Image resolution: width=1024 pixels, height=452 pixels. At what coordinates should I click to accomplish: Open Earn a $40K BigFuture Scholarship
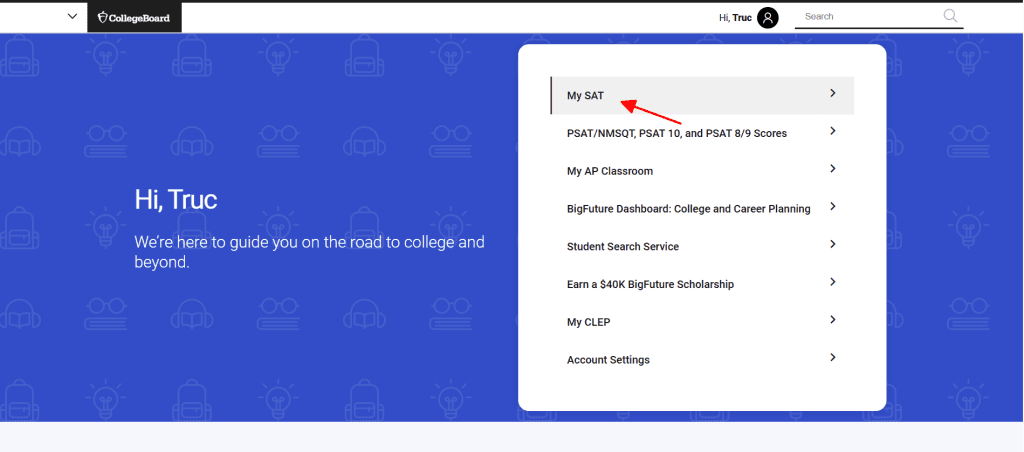(703, 284)
